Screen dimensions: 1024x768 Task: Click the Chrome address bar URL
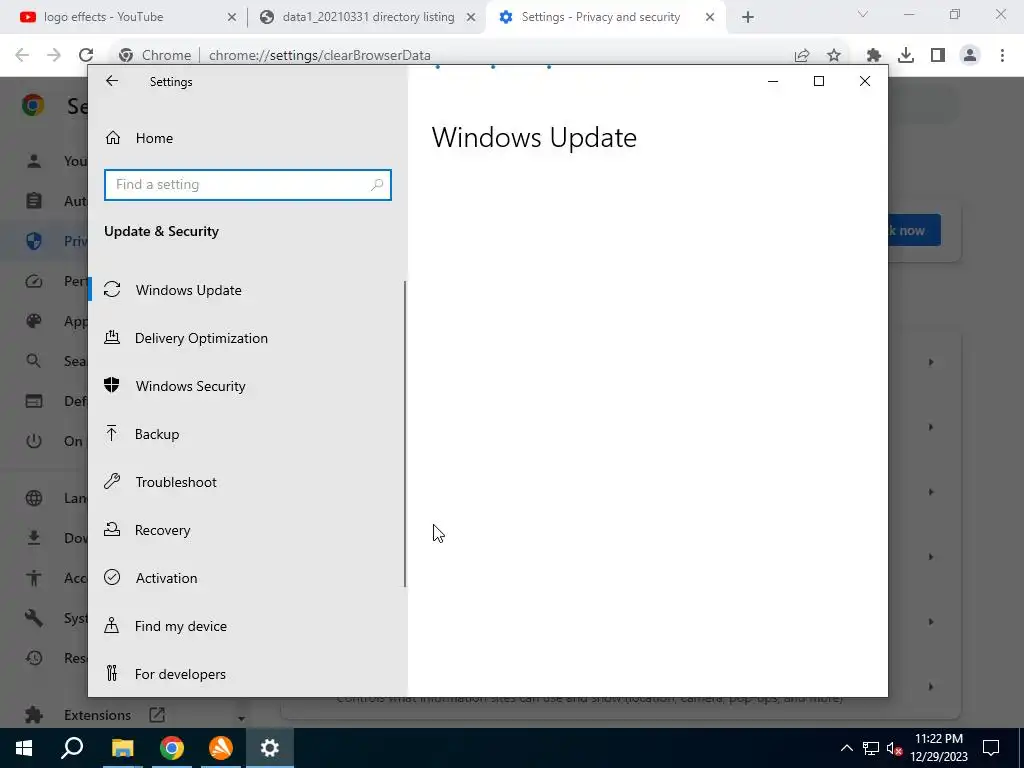pyautogui.click(x=319, y=56)
